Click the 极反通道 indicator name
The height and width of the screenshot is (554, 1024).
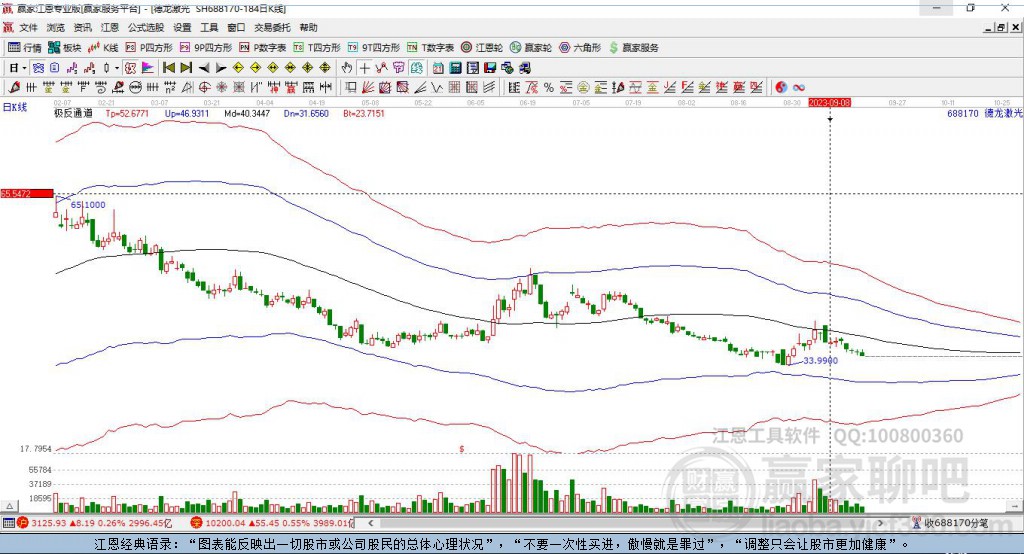point(73,113)
